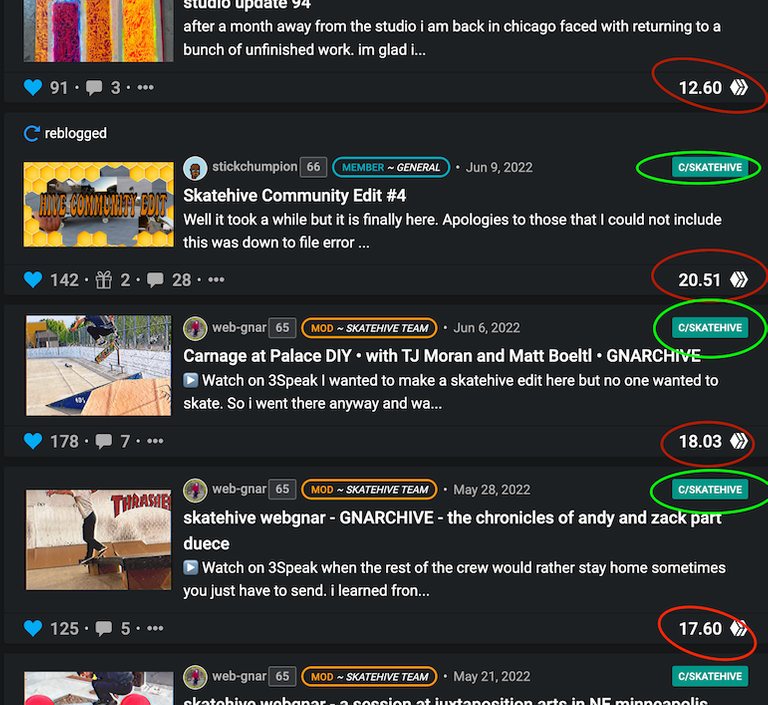
Task: Expand more options on the 178-likes post
Action: pos(155,441)
